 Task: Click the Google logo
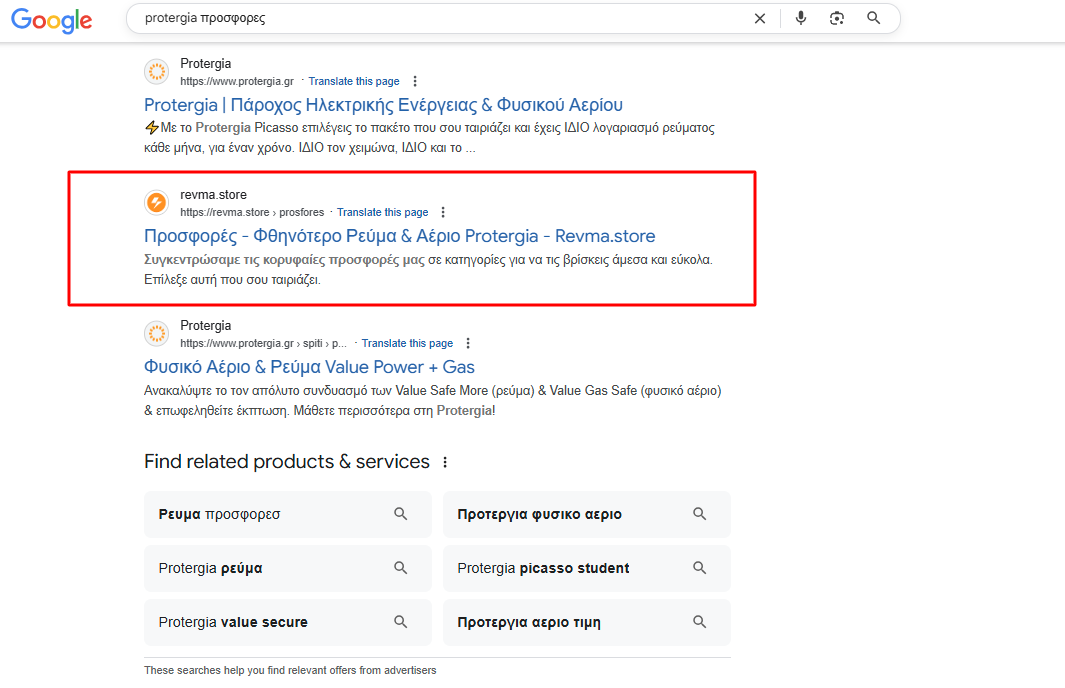coord(52,20)
